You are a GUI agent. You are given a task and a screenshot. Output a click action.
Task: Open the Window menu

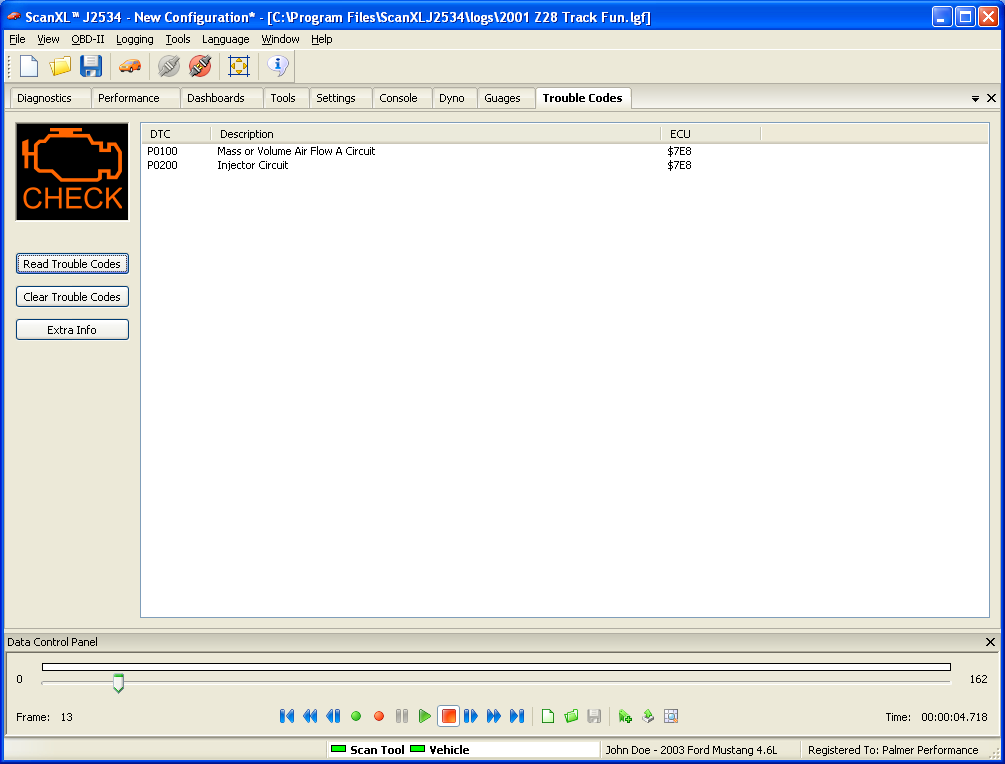pos(280,39)
